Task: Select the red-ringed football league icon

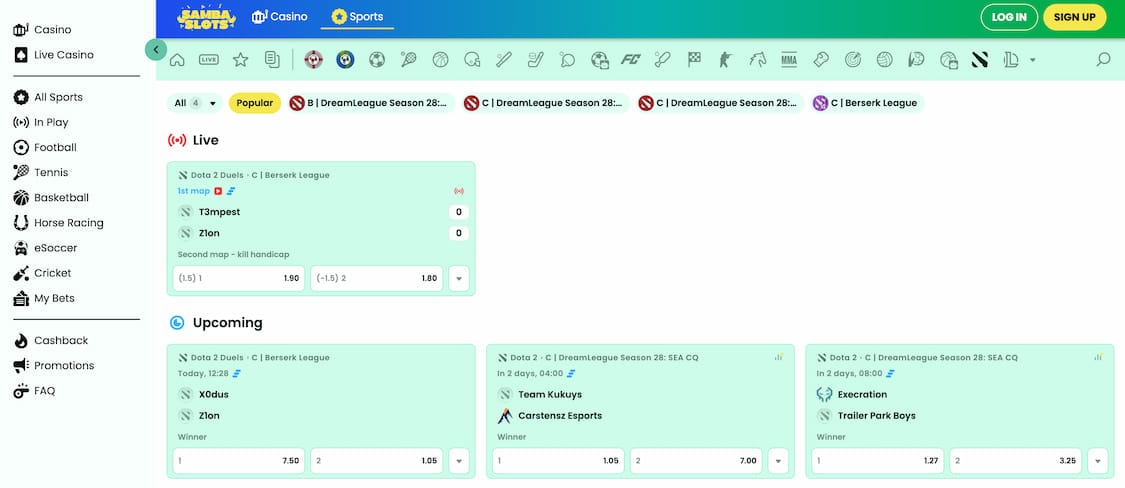Action: [314, 60]
